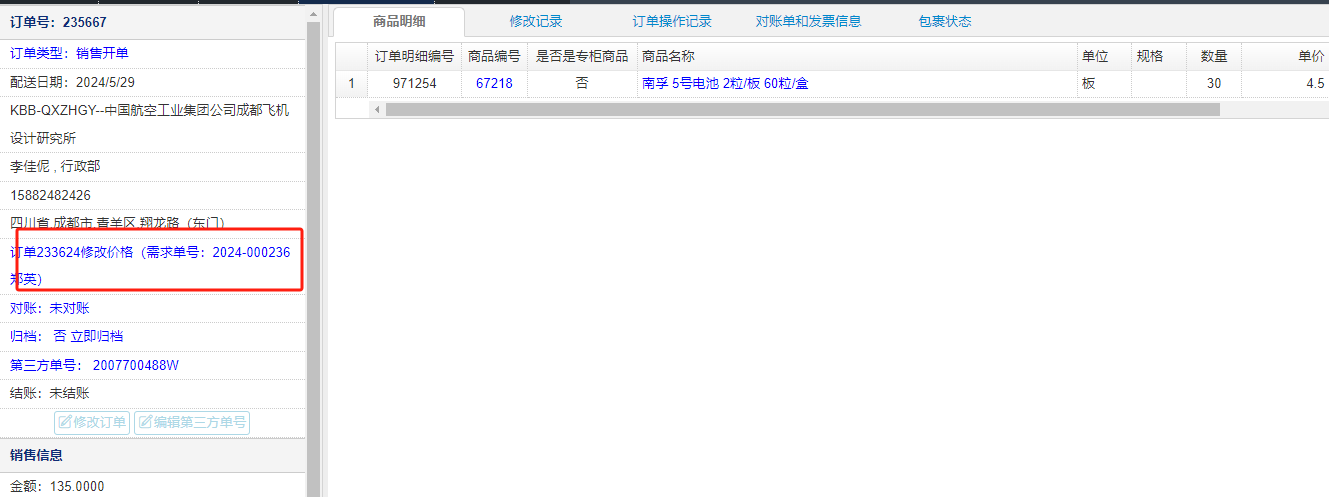This screenshot has width=1329, height=497.
Task: Click the customer name KBB-QXZHGY--中国航空工业集团公司成都飞机设计研究所
Action: [x=150, y=124]
